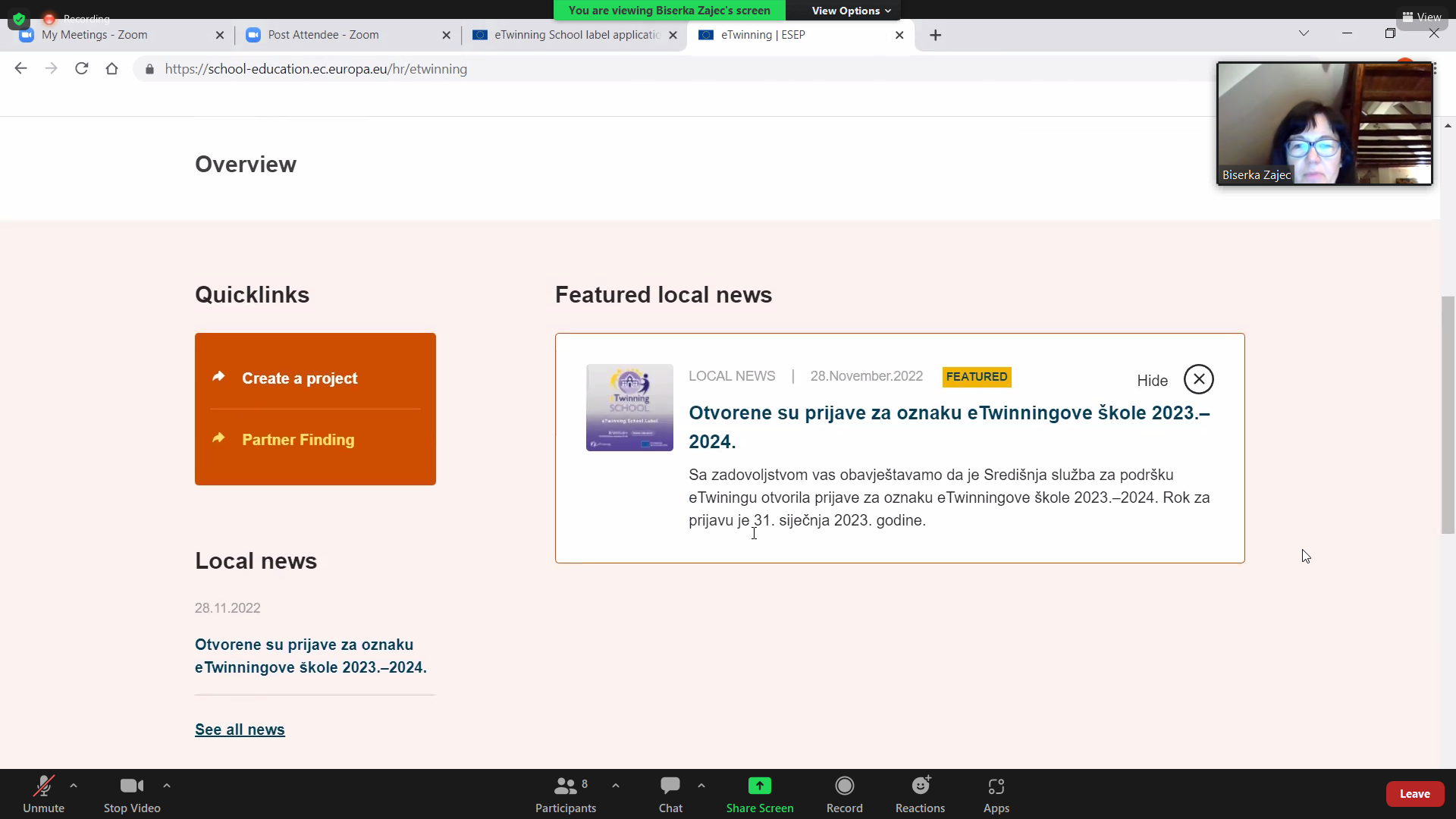Click the Quicklinks heading
Image resolution: width=1456 pixels, height=819 pixels.
pos(252,295)
